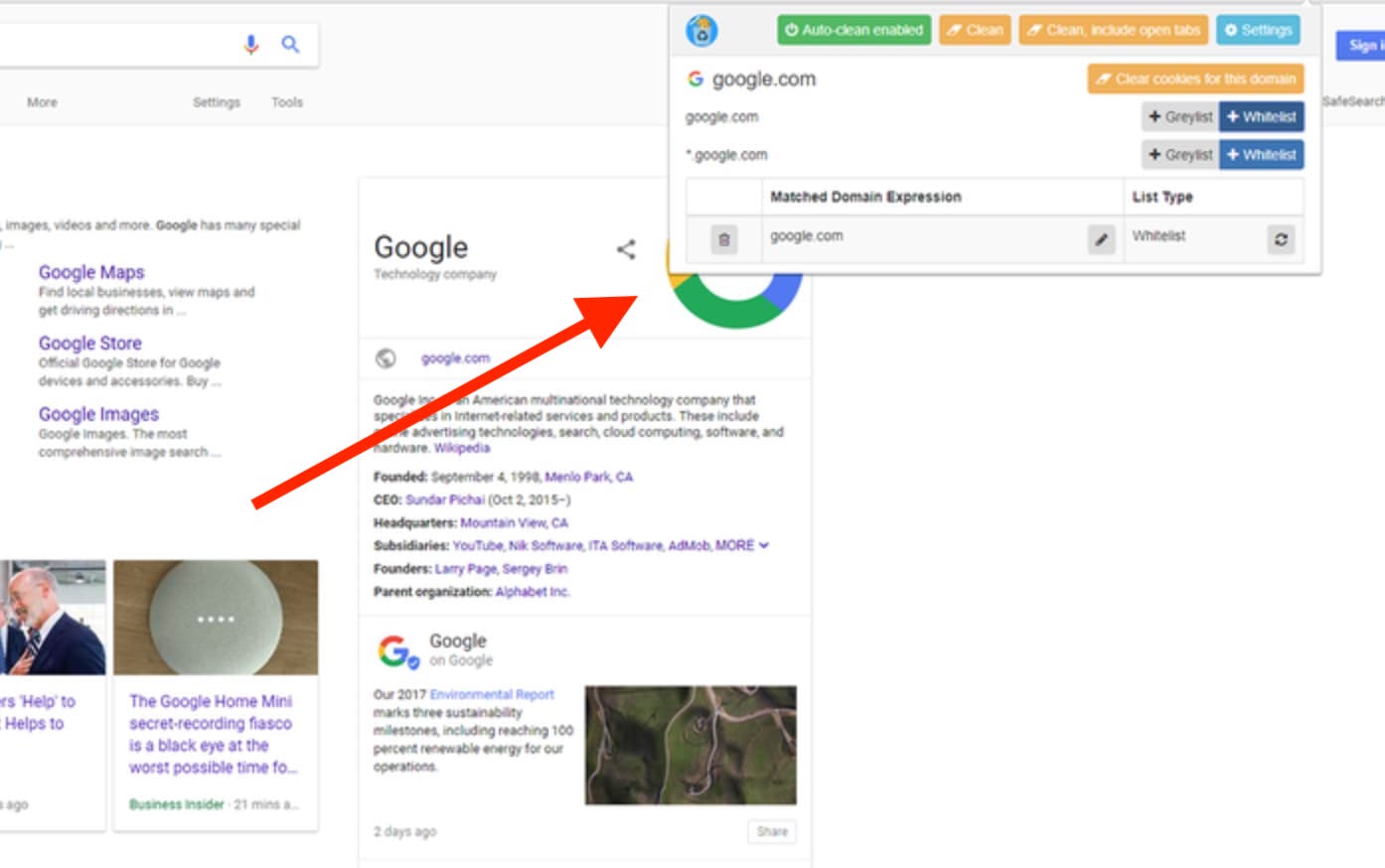
Task: Select the Google G favicon in the popup
Action: click(x=695, y=79)
